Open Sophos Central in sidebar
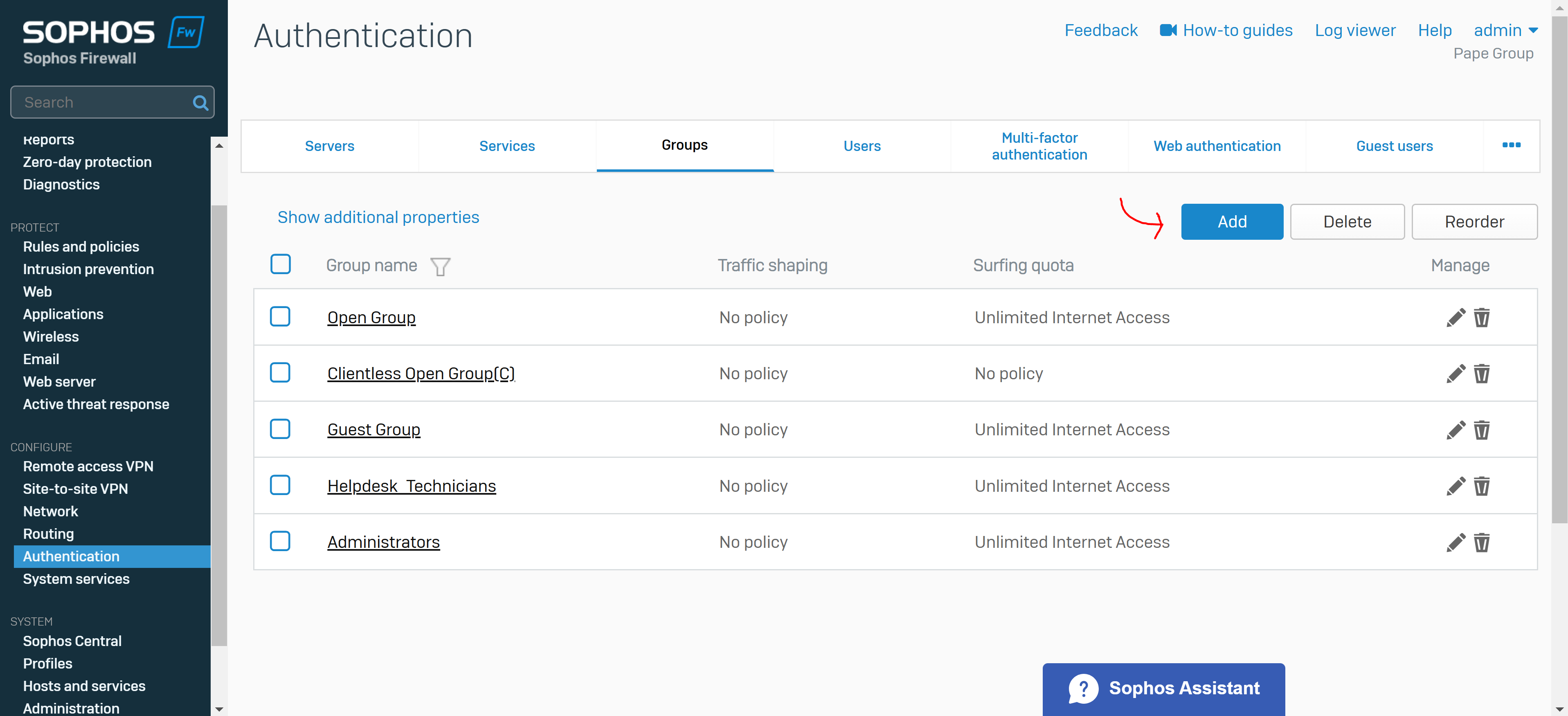Screen dimensions: 1568x716 pyautogui.click(x=72, y=641)
